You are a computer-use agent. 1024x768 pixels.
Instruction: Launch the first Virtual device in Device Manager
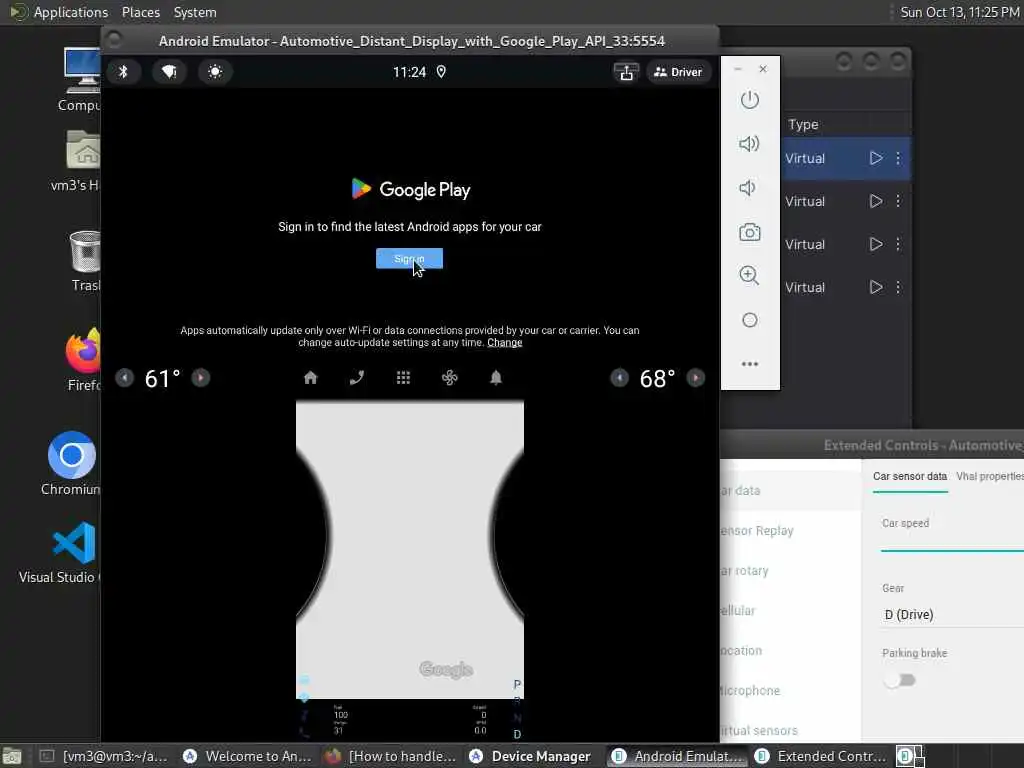pyautogui.click(x=876, y=158)
